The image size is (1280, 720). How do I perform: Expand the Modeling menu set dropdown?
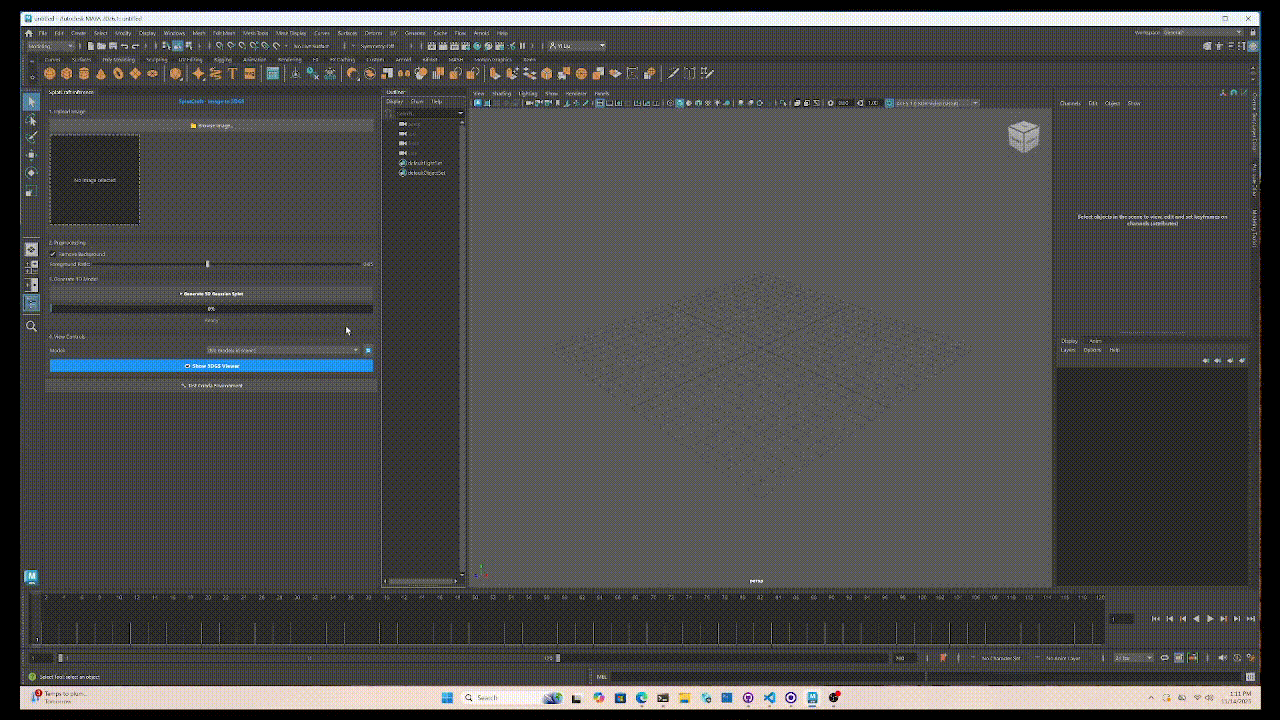click(x=50, y=45)
